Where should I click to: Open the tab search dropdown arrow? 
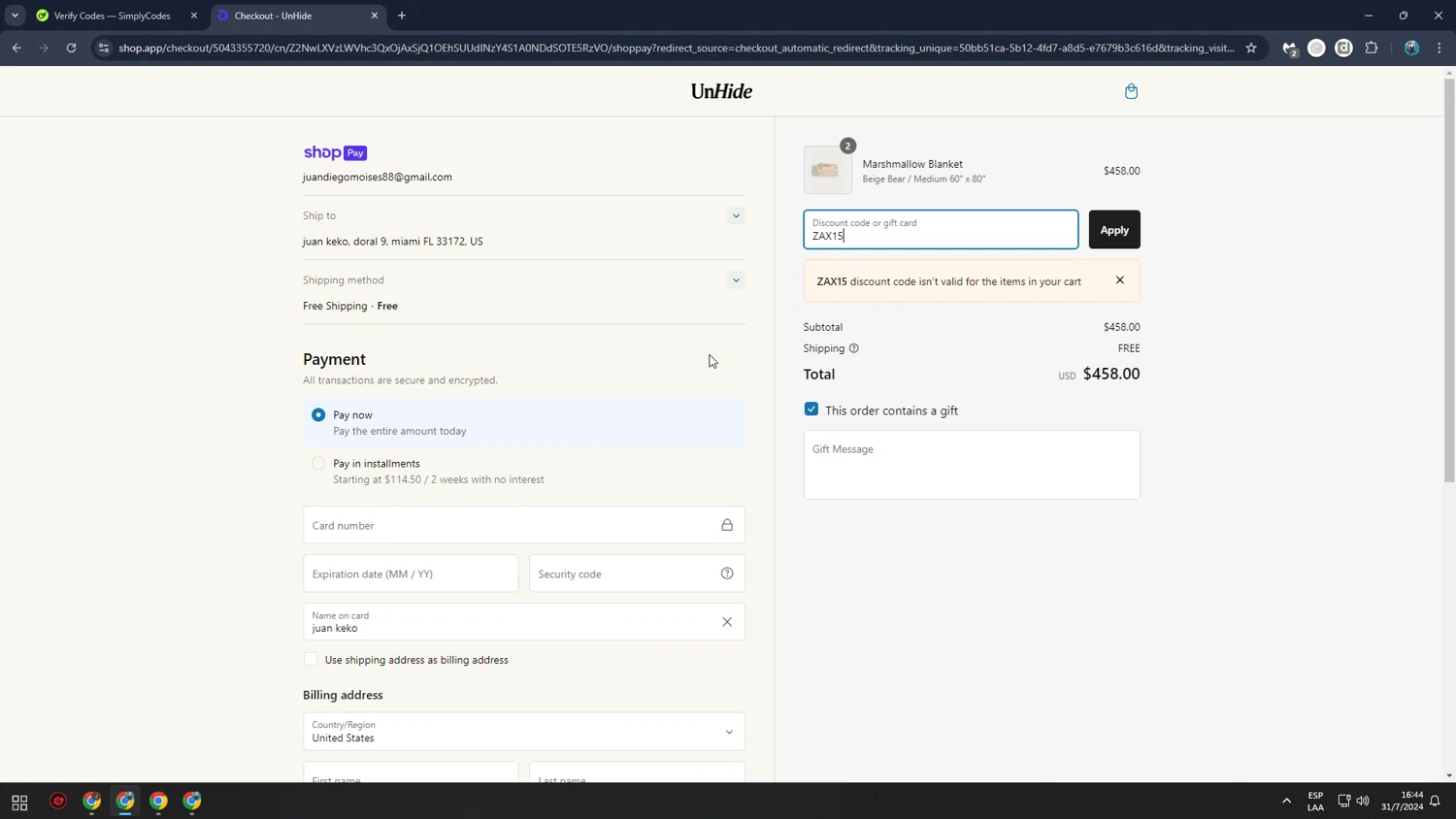point(15,16)
